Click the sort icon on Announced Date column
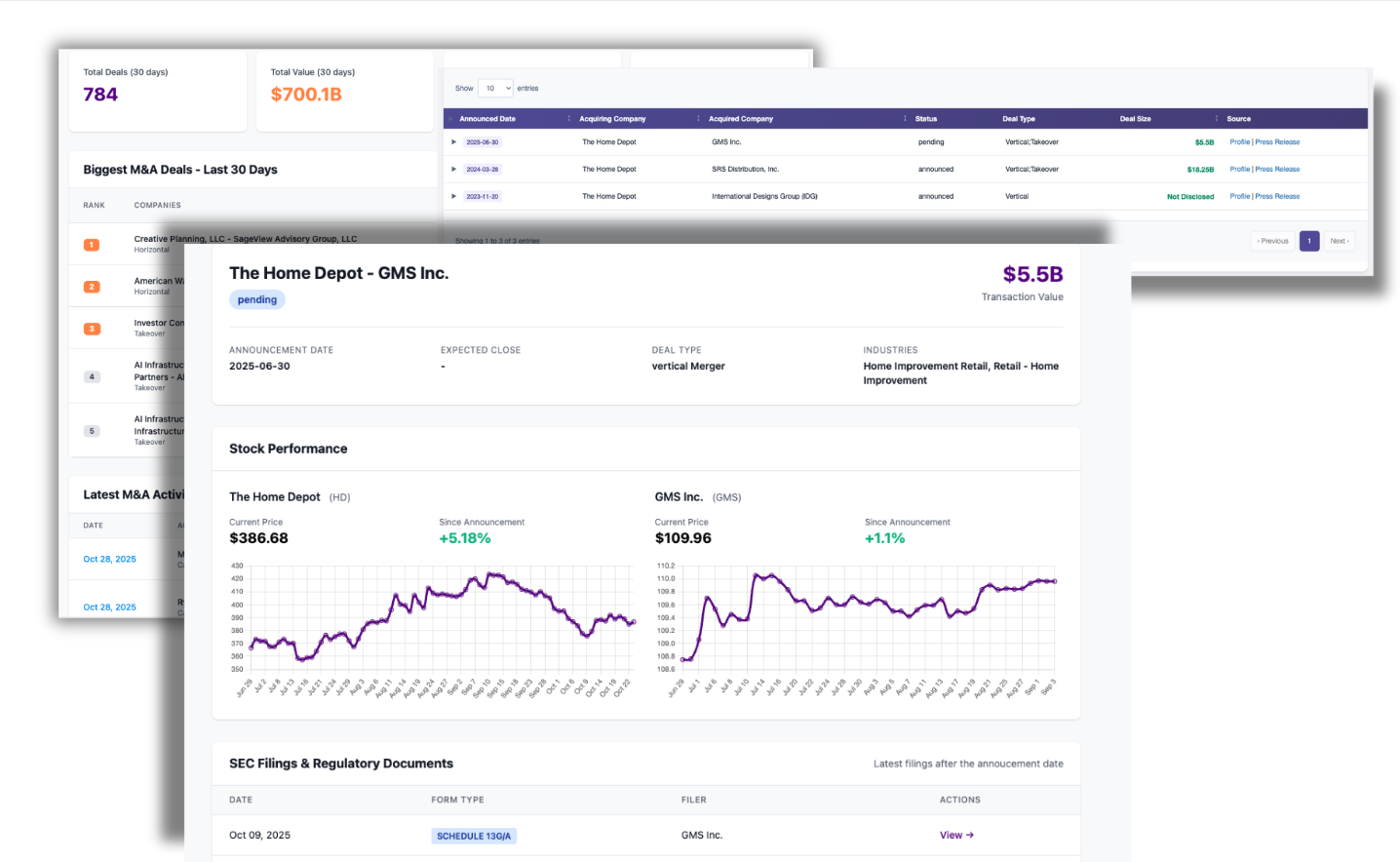The width and height of the screenshot is (1400, 862). click(x=568, y=118)
